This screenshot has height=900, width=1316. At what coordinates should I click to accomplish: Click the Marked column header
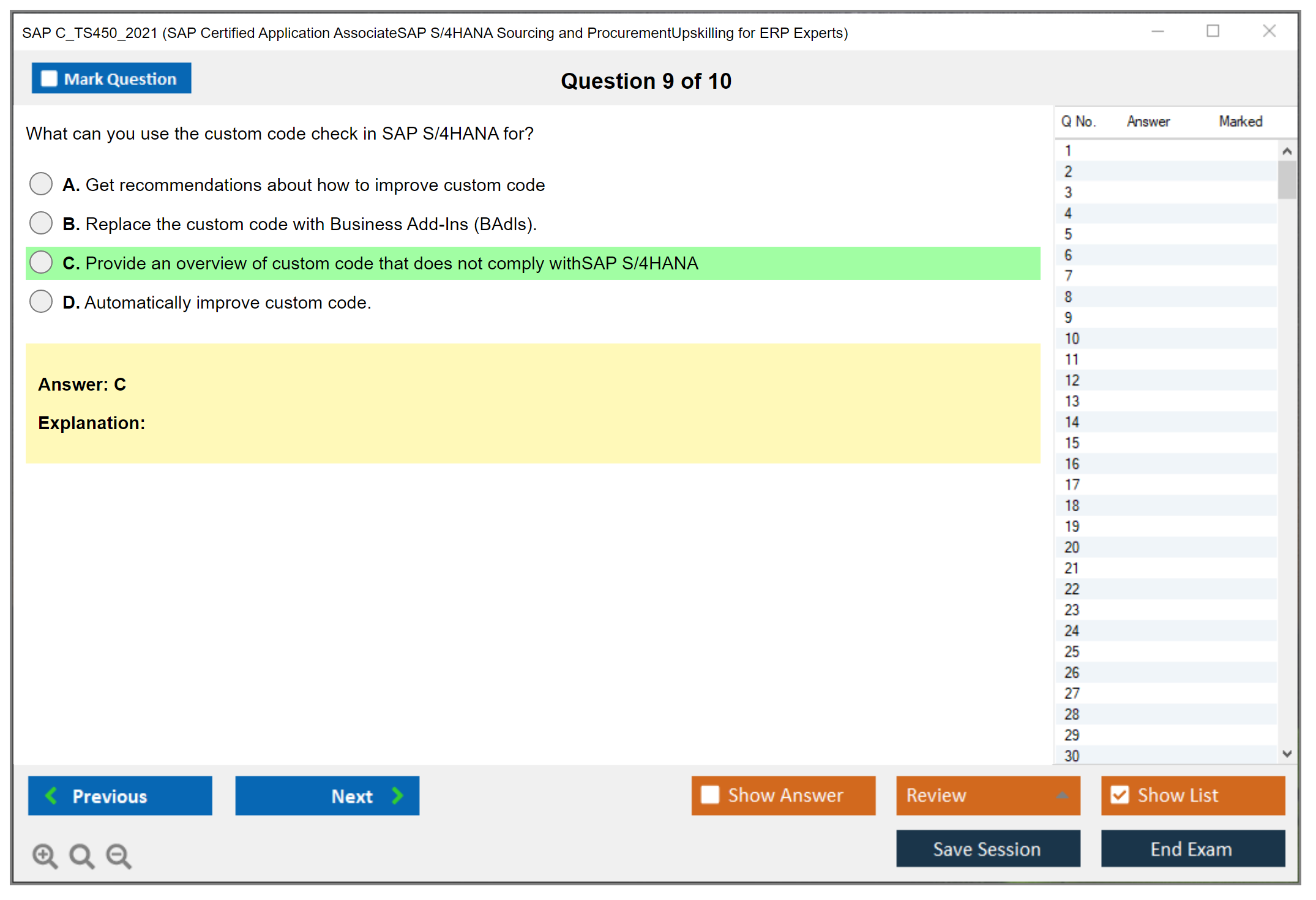[x=1240, y=121]
